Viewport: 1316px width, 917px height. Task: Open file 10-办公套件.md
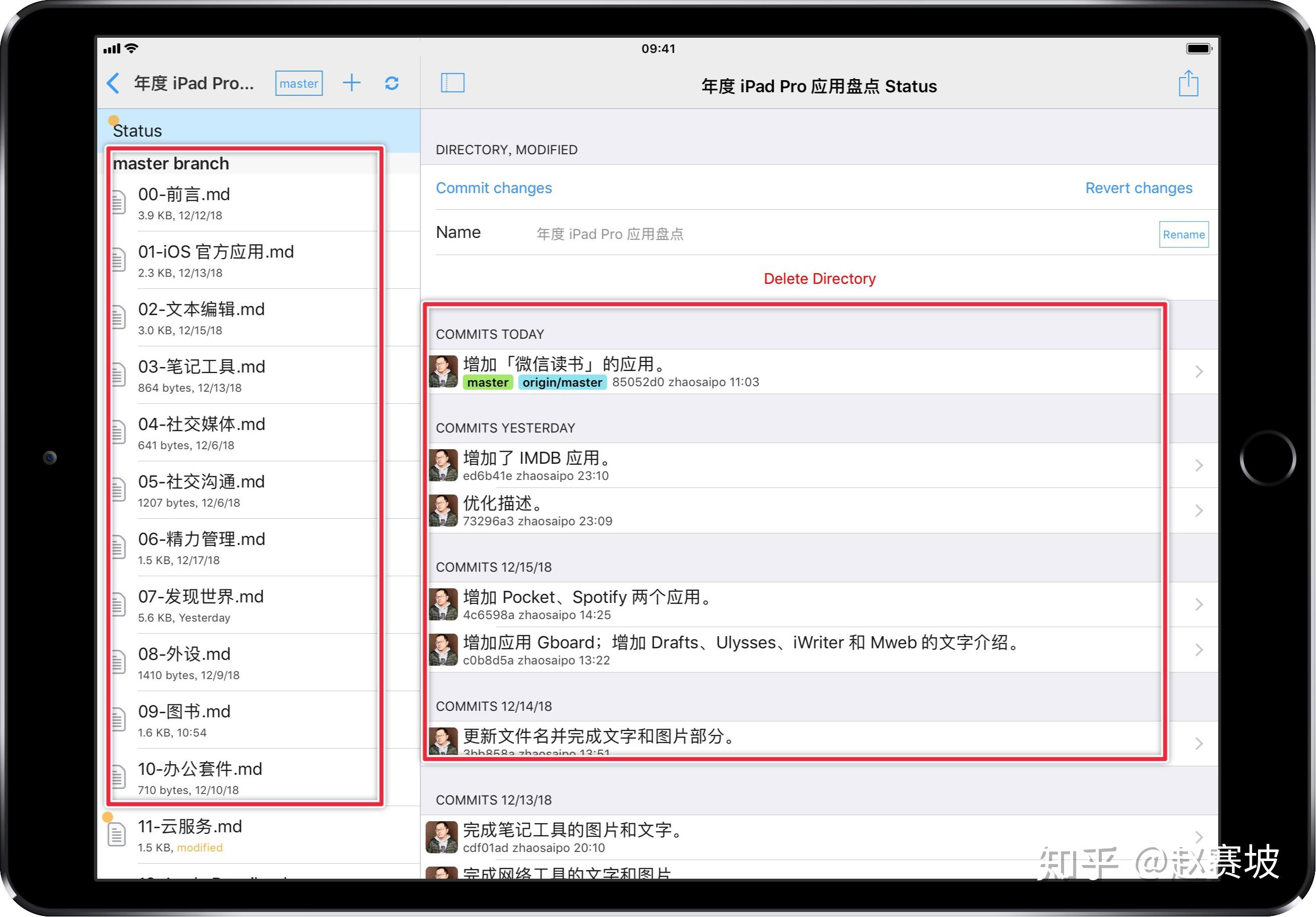point(259,777)
